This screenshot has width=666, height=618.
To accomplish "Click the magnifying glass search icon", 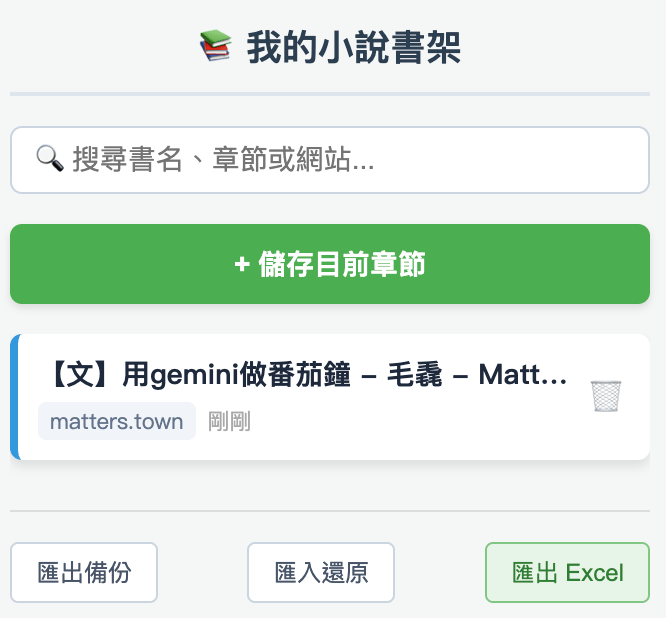I will click(x=50, y=159).
